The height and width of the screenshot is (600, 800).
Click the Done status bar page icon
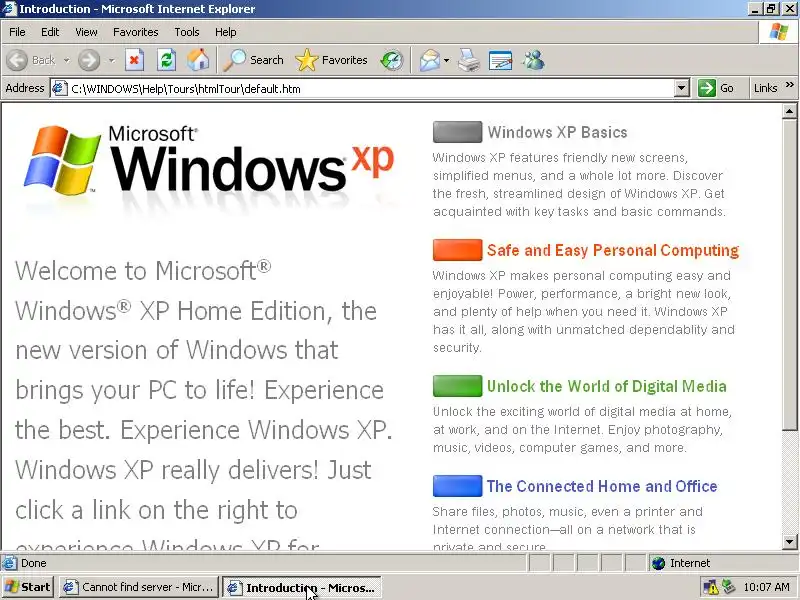[9, 563]
